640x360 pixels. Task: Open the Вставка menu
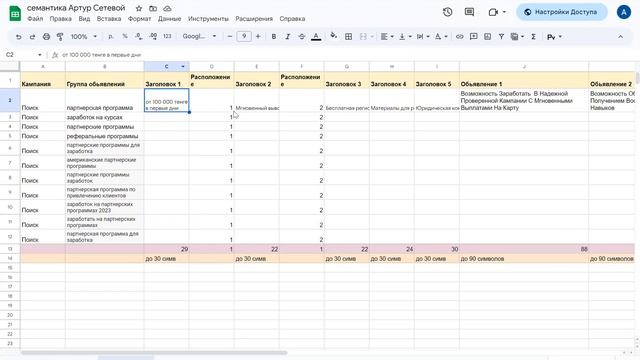109,19
